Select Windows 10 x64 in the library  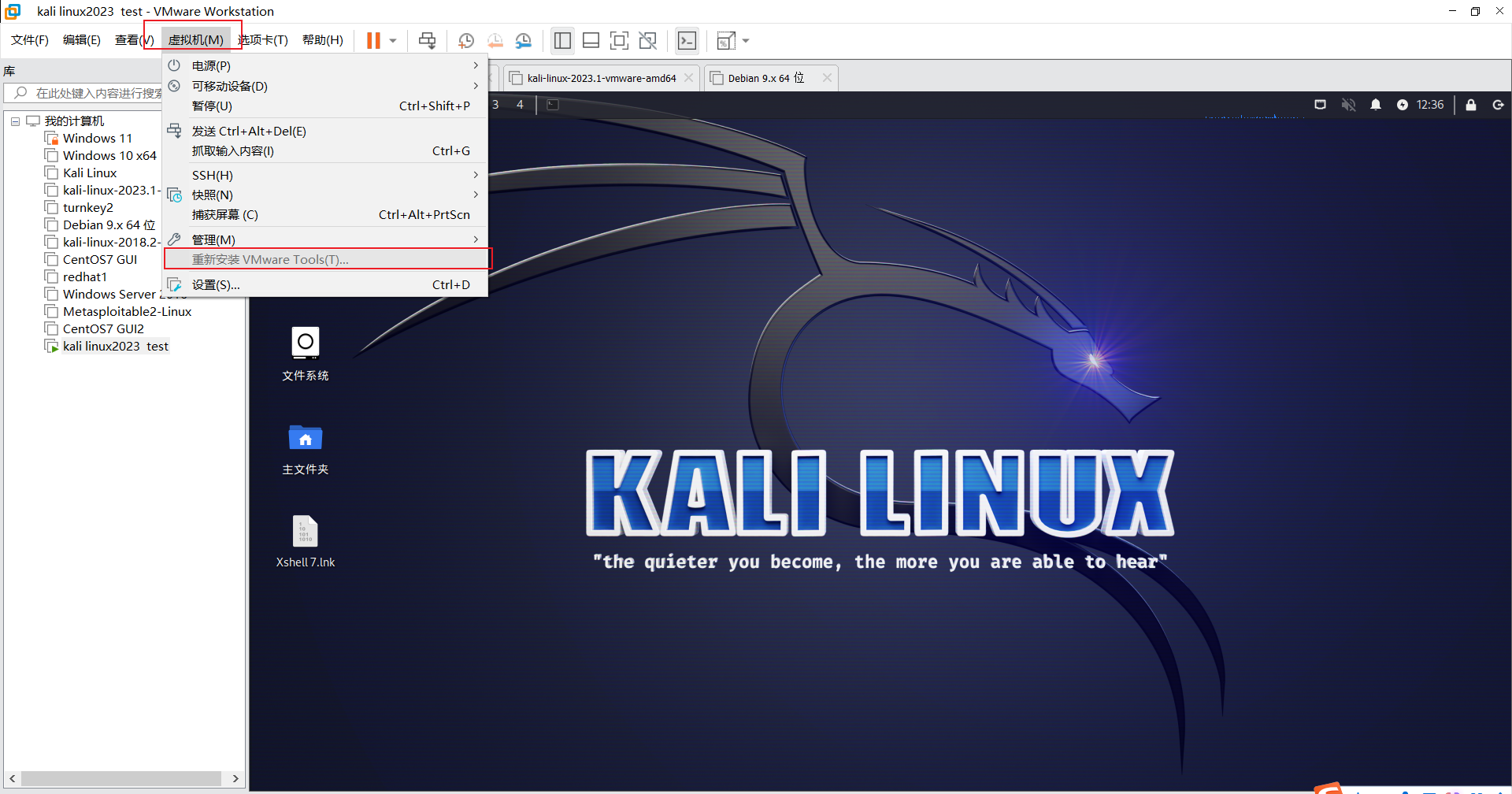tap(109, 155)
